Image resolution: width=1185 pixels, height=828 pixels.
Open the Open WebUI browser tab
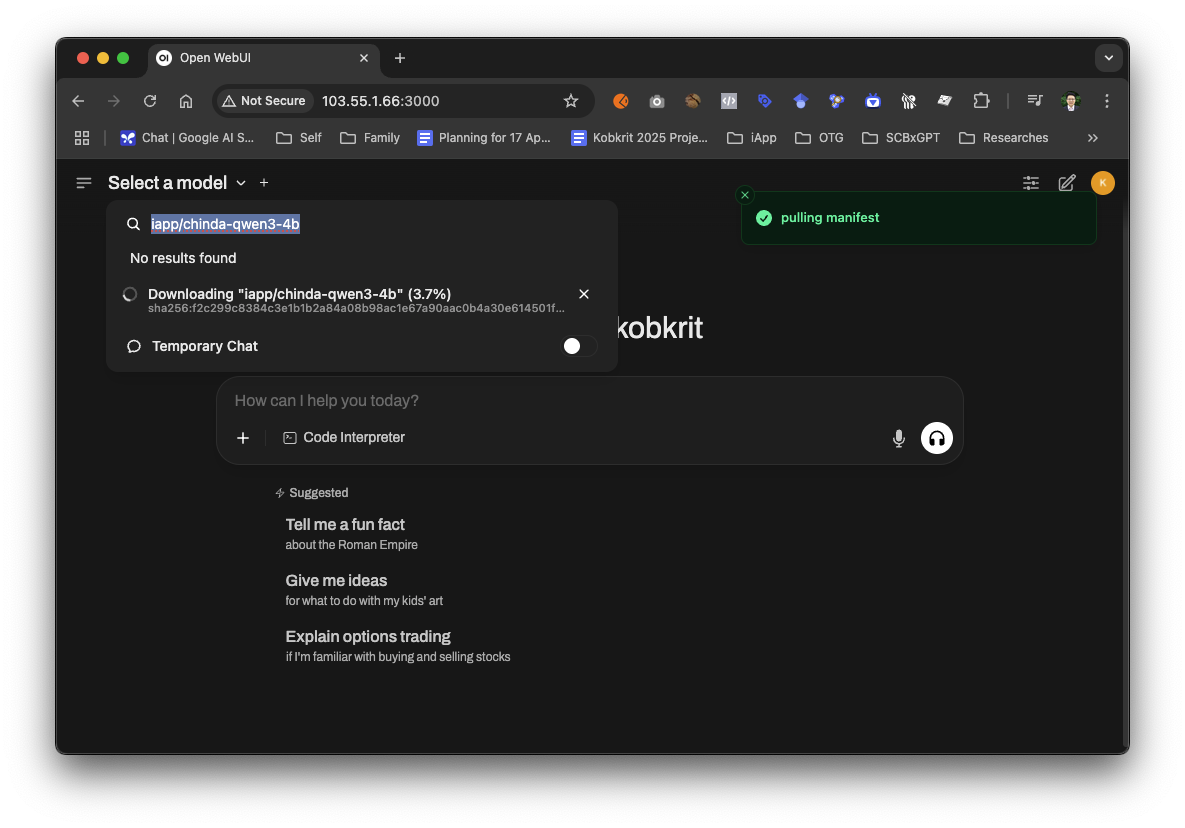pos(255,58)
